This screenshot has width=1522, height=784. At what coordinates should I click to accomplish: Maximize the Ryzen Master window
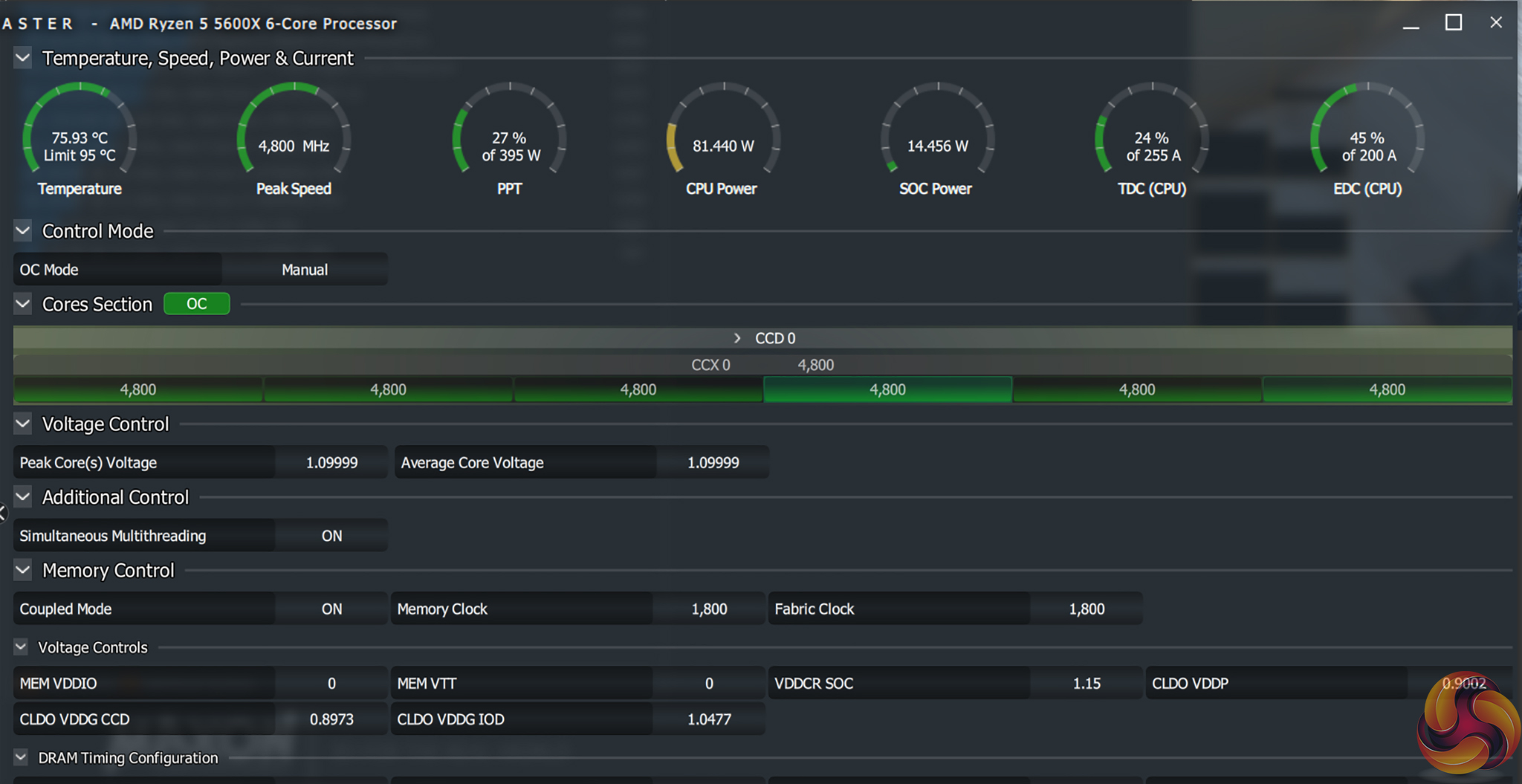pos(1454,23)
